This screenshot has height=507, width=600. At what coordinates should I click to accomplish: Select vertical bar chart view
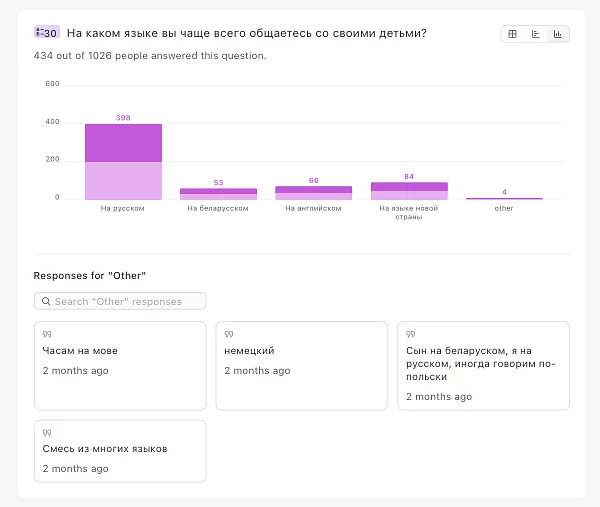coord(557,34)
